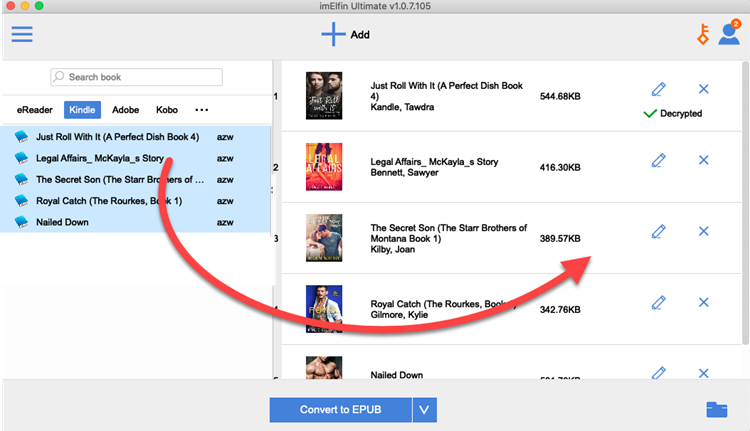Click file size 544.68KB
Screen dimensions: 750x431
[x=560, y=96]
